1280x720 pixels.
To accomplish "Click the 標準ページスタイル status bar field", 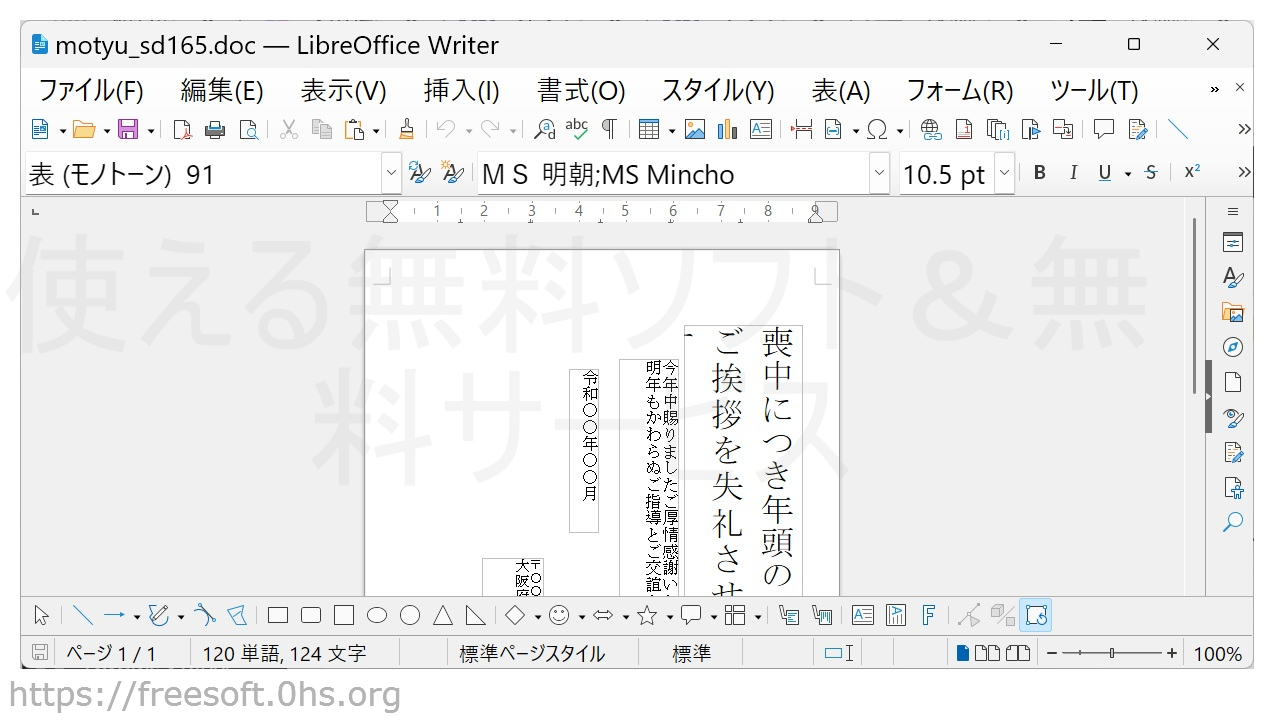I will pos(532,654).
